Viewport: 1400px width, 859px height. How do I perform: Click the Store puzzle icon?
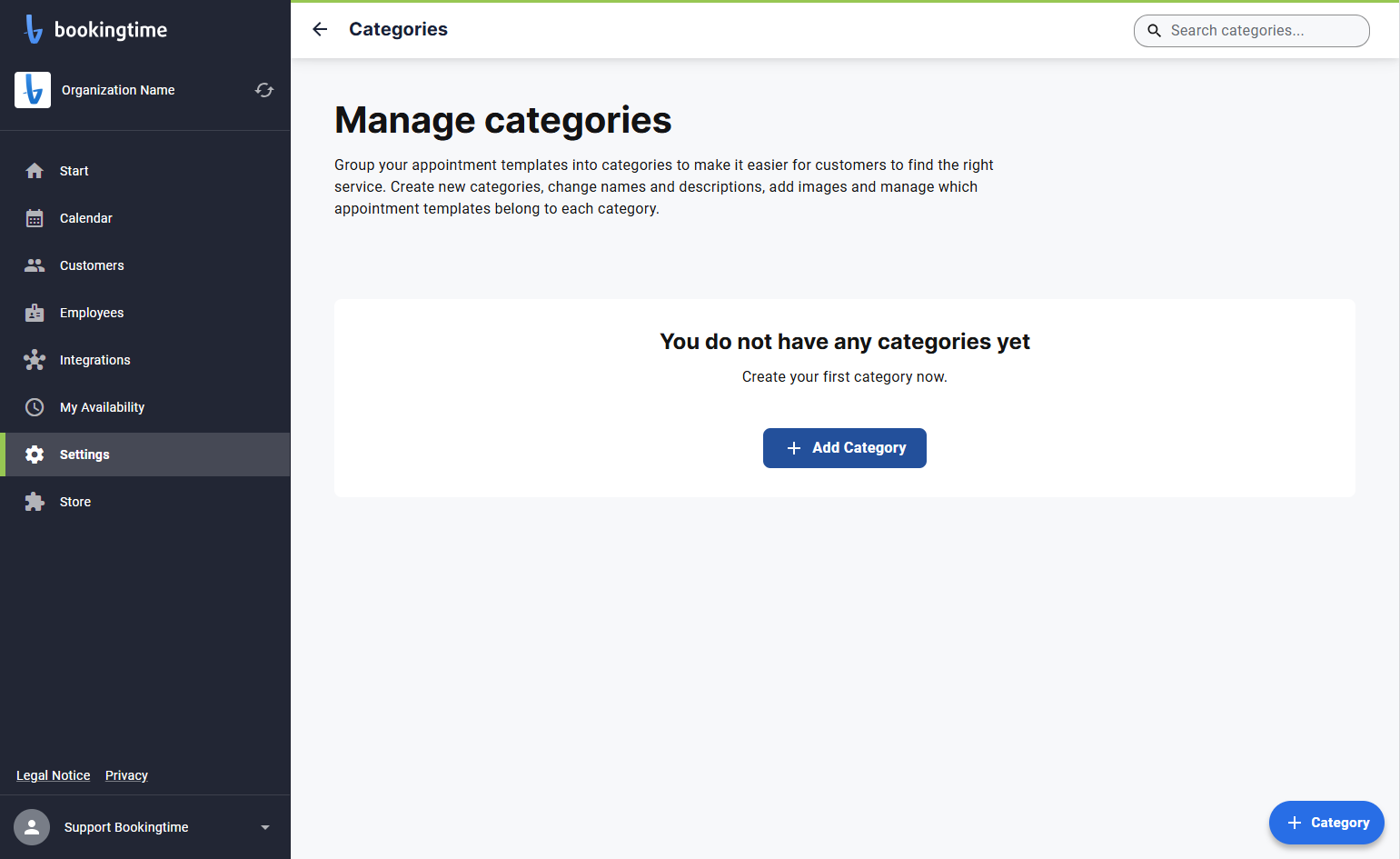click(x=35, y=502)
